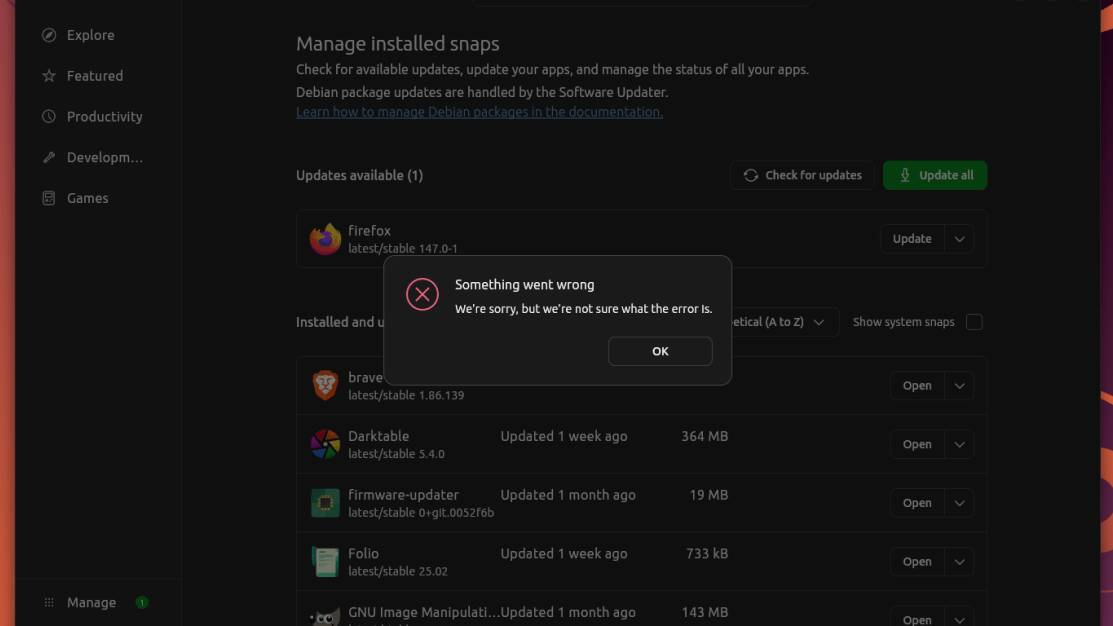Screen dimensions: 1113x626
Task: Click the green Update all button
Action: (x=935, y=175)
